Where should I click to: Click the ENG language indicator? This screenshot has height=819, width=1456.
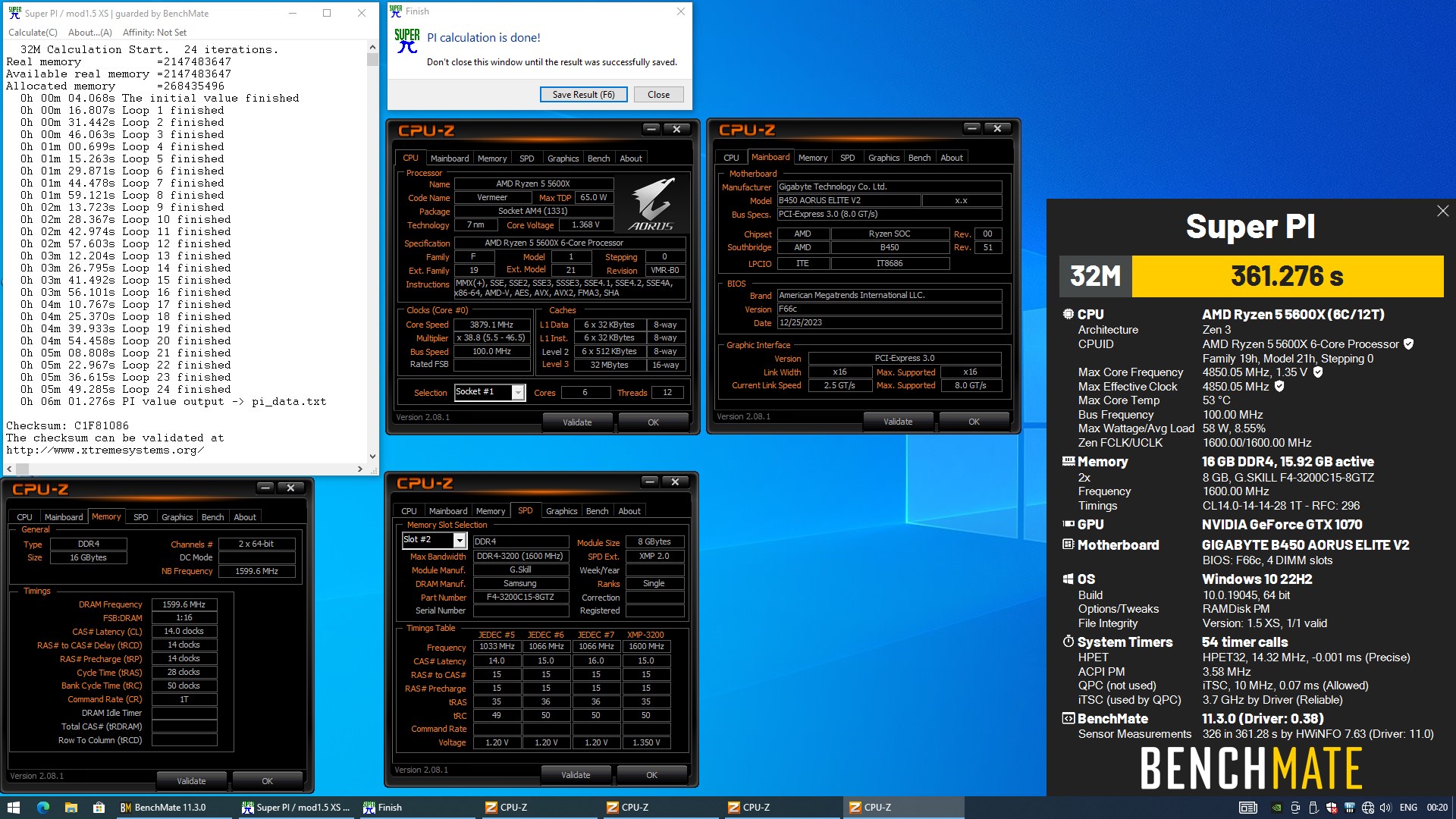[1408, 808]
